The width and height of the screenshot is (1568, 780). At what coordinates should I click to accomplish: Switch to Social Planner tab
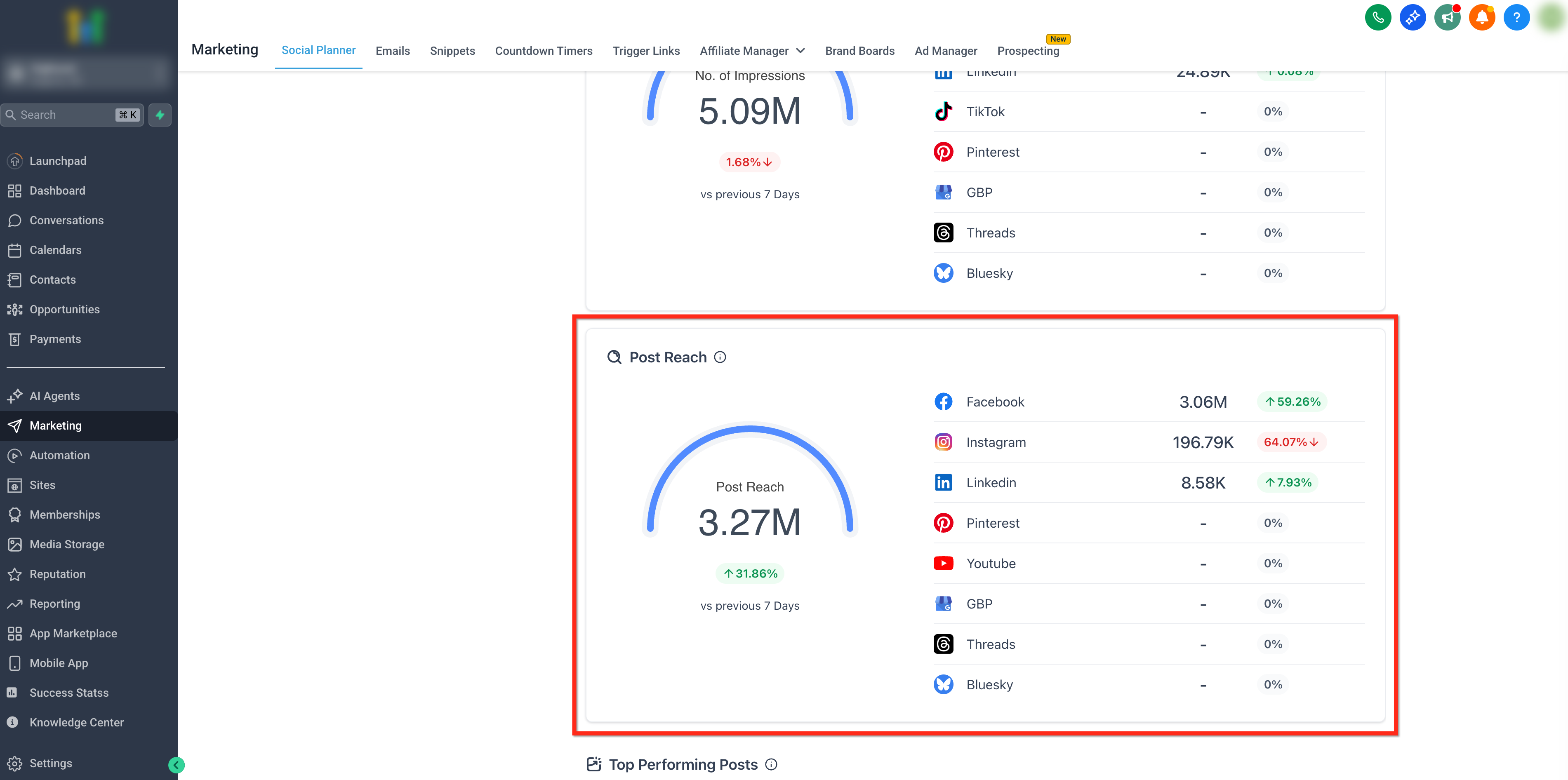pos(318,50)
